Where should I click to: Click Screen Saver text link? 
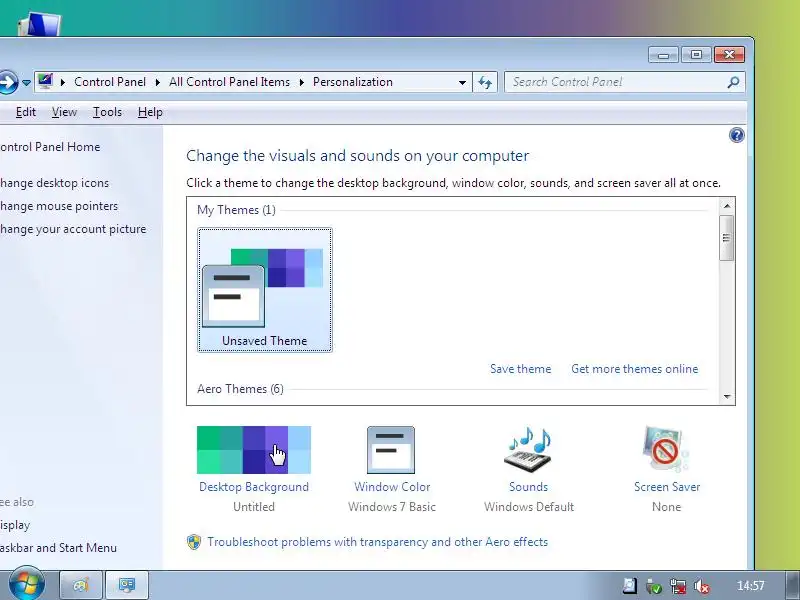[667, 487]
